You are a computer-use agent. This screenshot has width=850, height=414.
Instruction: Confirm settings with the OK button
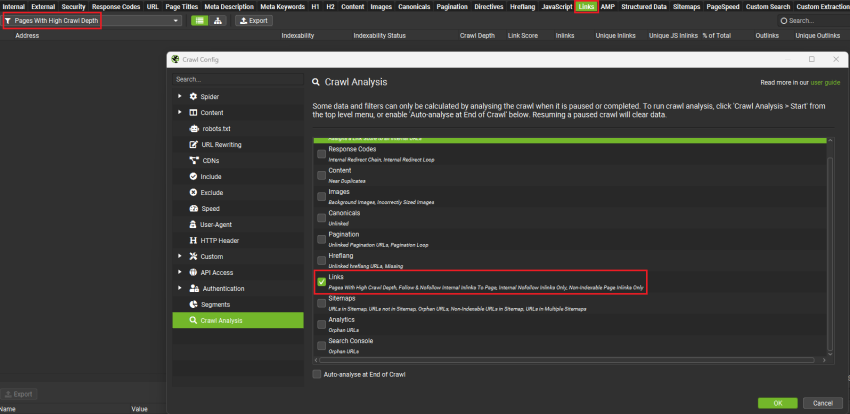coord(777,403)
